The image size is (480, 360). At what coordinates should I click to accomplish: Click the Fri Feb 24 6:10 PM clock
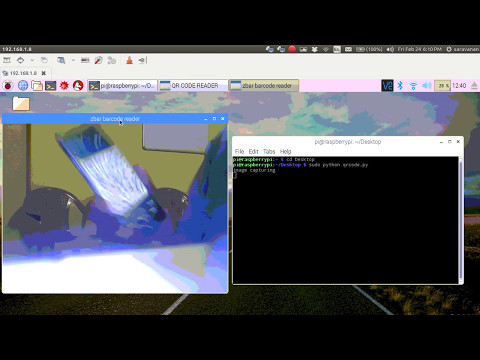pyautogui.click(x=420, y=49)
